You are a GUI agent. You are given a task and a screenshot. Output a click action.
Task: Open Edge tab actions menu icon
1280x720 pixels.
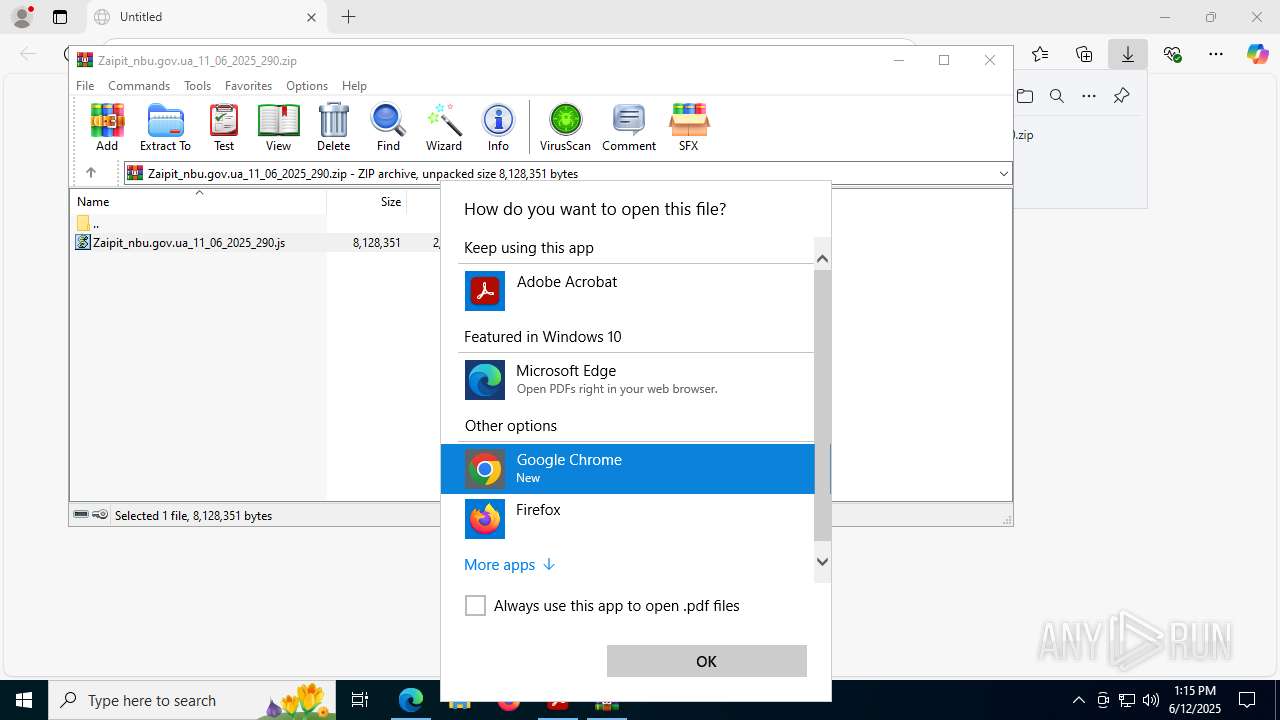pyautogui.click(x=60, y=17)
